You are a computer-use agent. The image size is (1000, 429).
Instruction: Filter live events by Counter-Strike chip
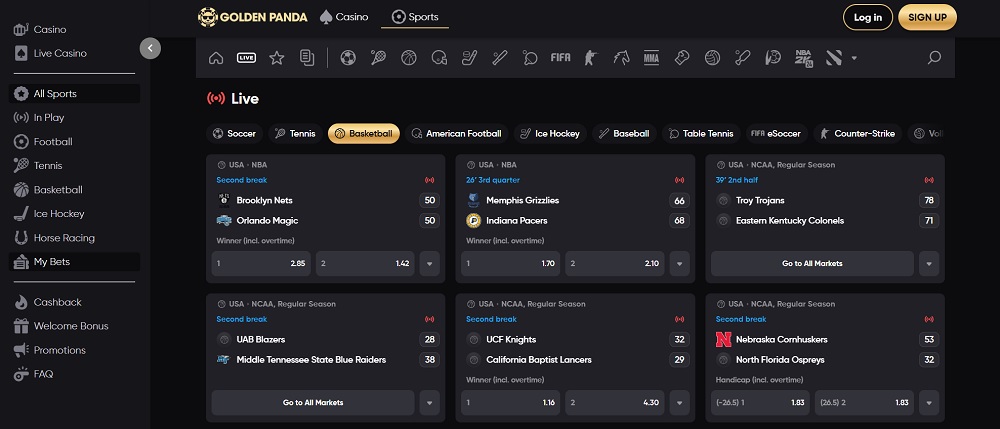[x=858, y=133]
